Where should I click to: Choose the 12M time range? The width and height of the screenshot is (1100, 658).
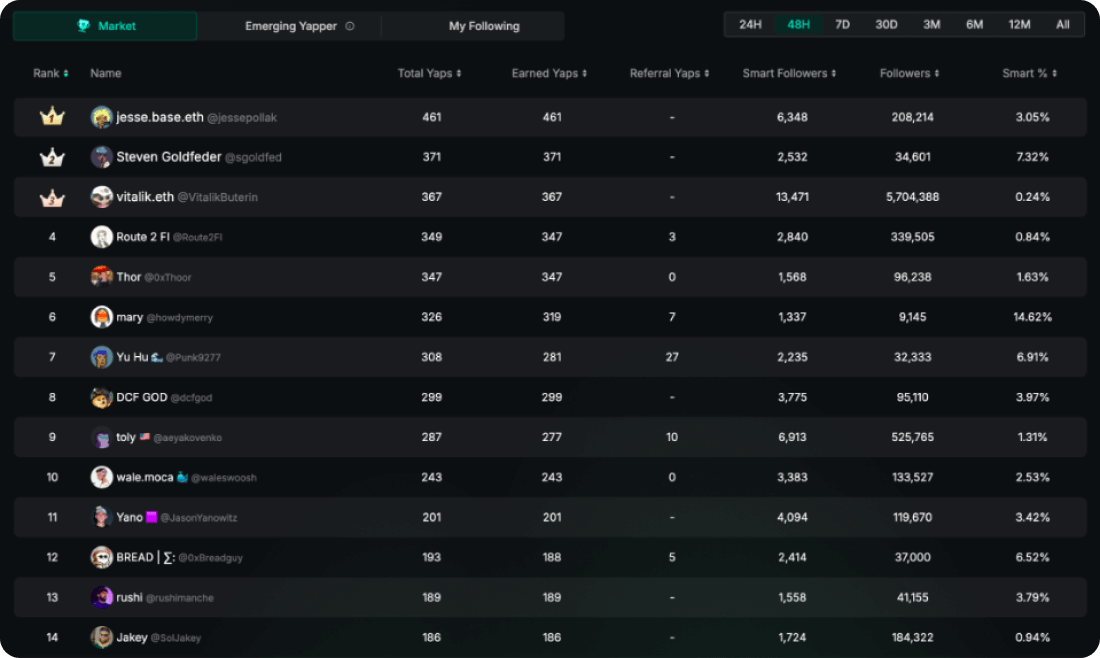[x=1019, y=25]
